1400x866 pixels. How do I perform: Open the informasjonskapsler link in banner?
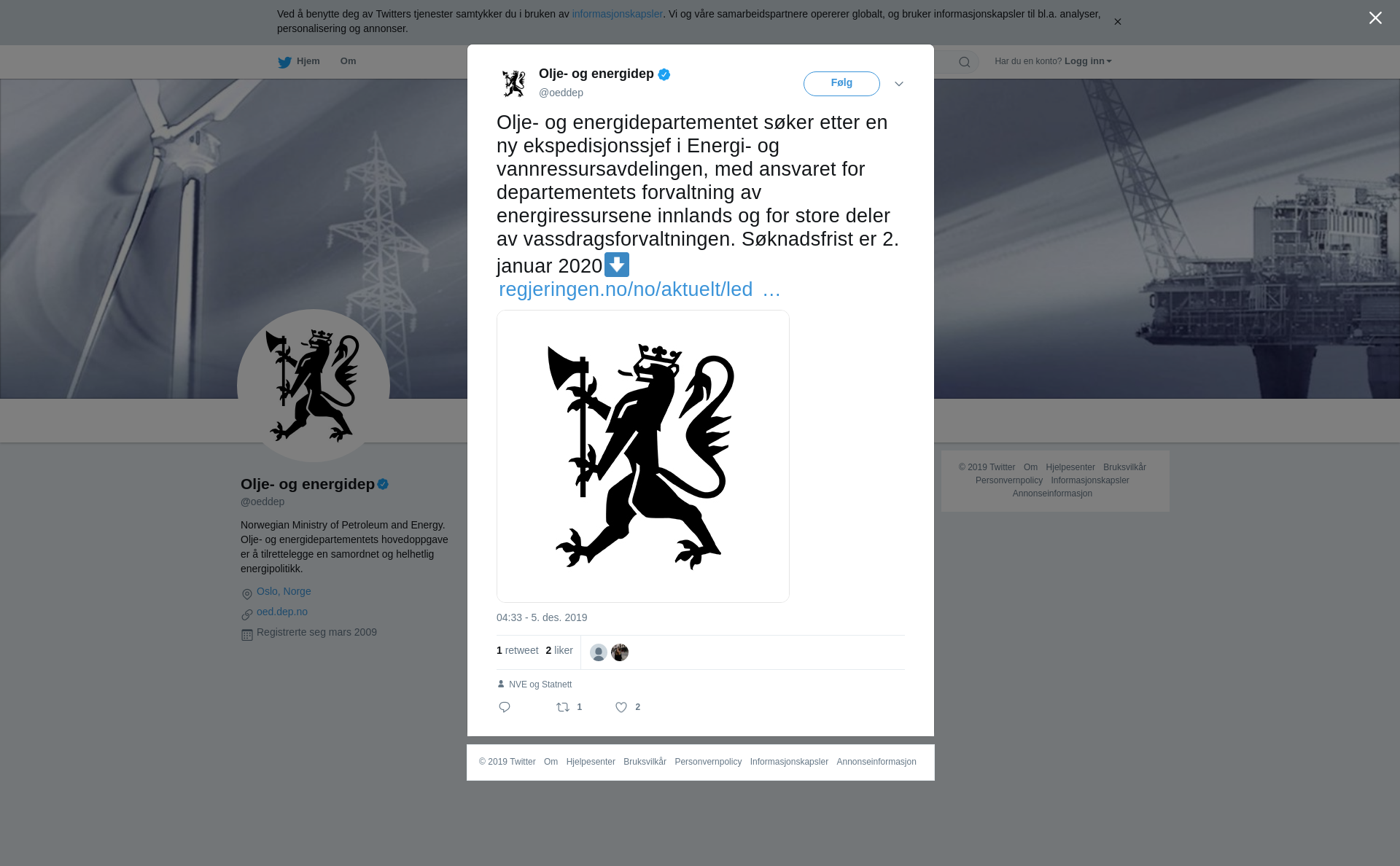pyautogui.click(x=617, y=14)
